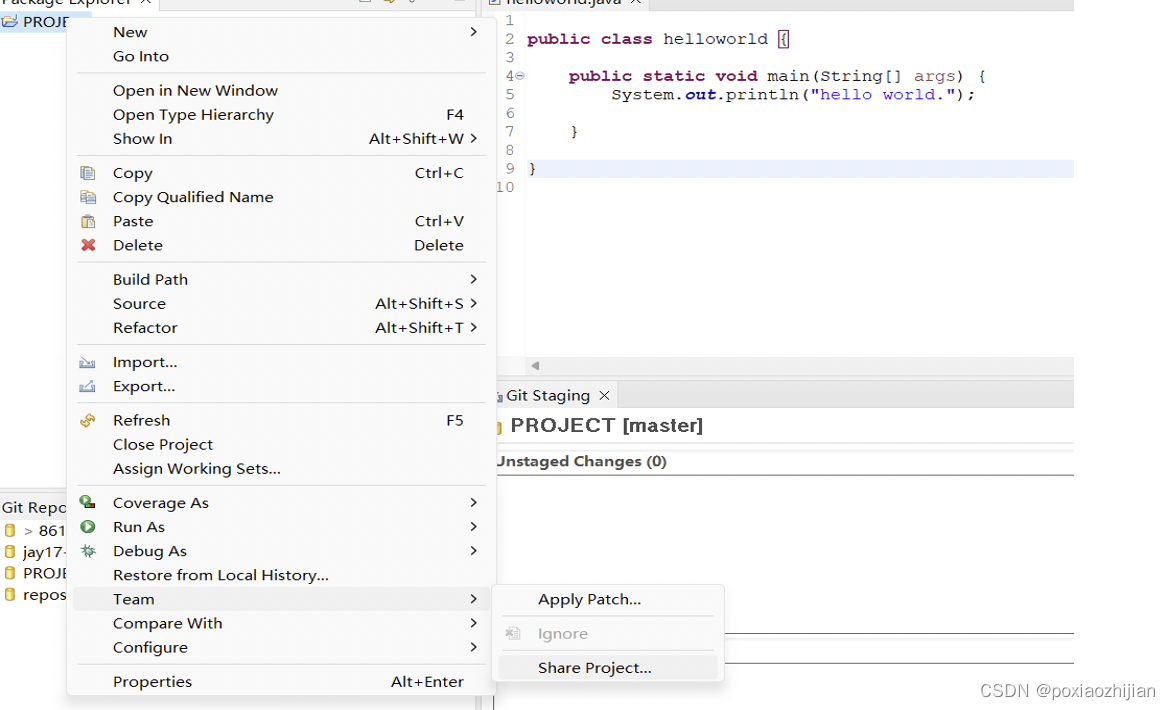Viewport: 1170px width, 710px height.
Task: Click the Export icon in the menu
Action: 88,386
